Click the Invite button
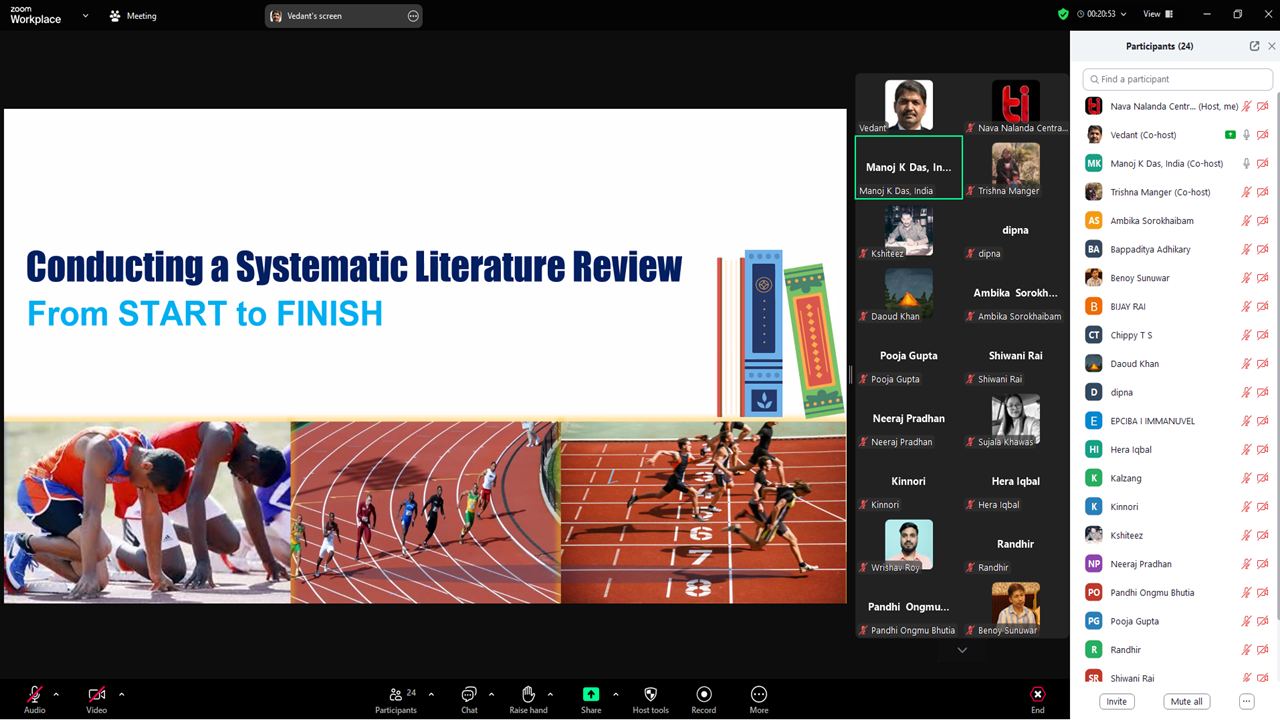The height and width of the screenshot is (720, 1280). pyautogui.click(x=1116, y=701)
